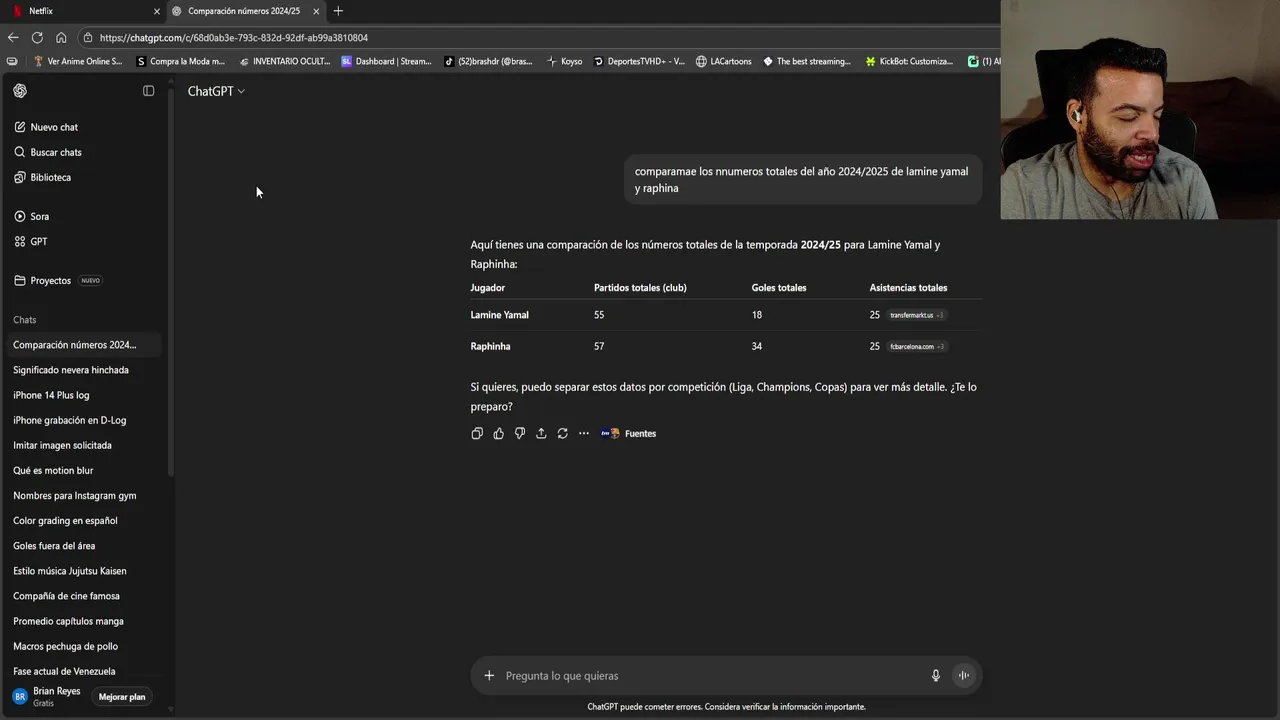Open chat 'Fase actual de Venezuela'
This screenshot has width=1280, height=720.
64,671
